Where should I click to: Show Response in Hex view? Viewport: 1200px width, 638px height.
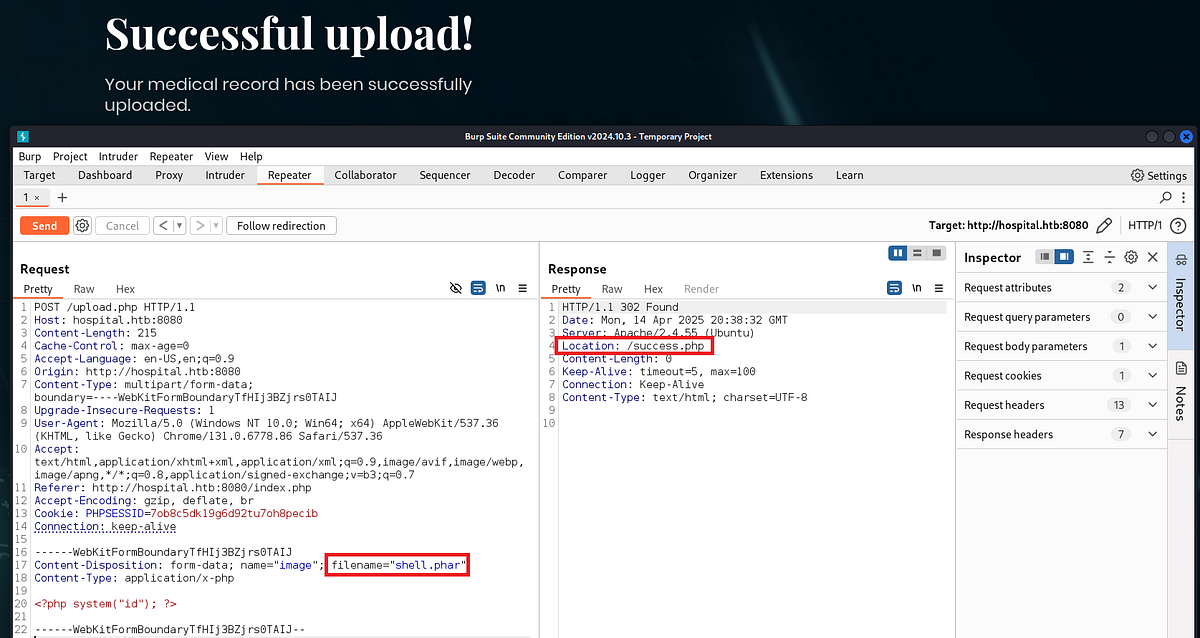tap(653, 289)
